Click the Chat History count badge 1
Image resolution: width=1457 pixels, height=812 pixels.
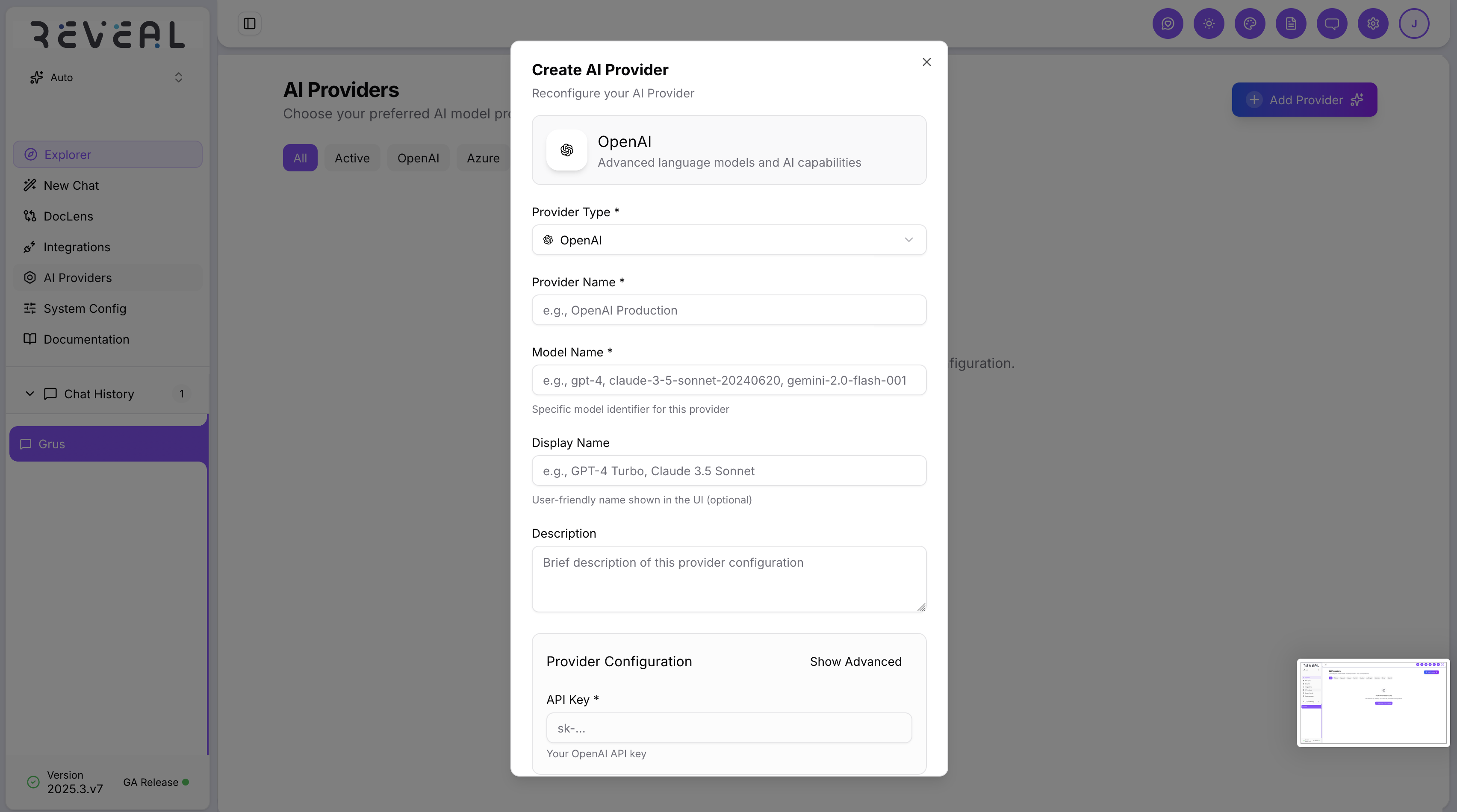182,394
